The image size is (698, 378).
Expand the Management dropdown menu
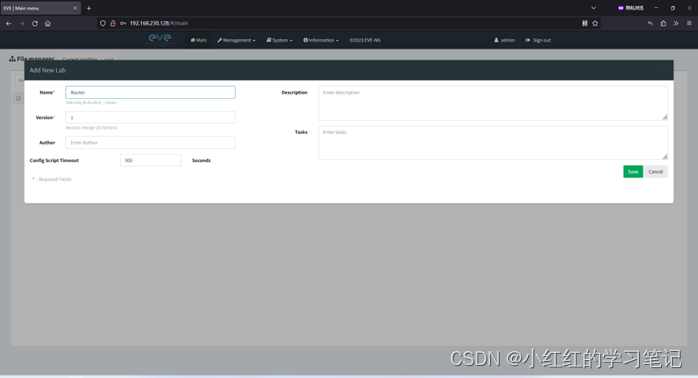236,40
